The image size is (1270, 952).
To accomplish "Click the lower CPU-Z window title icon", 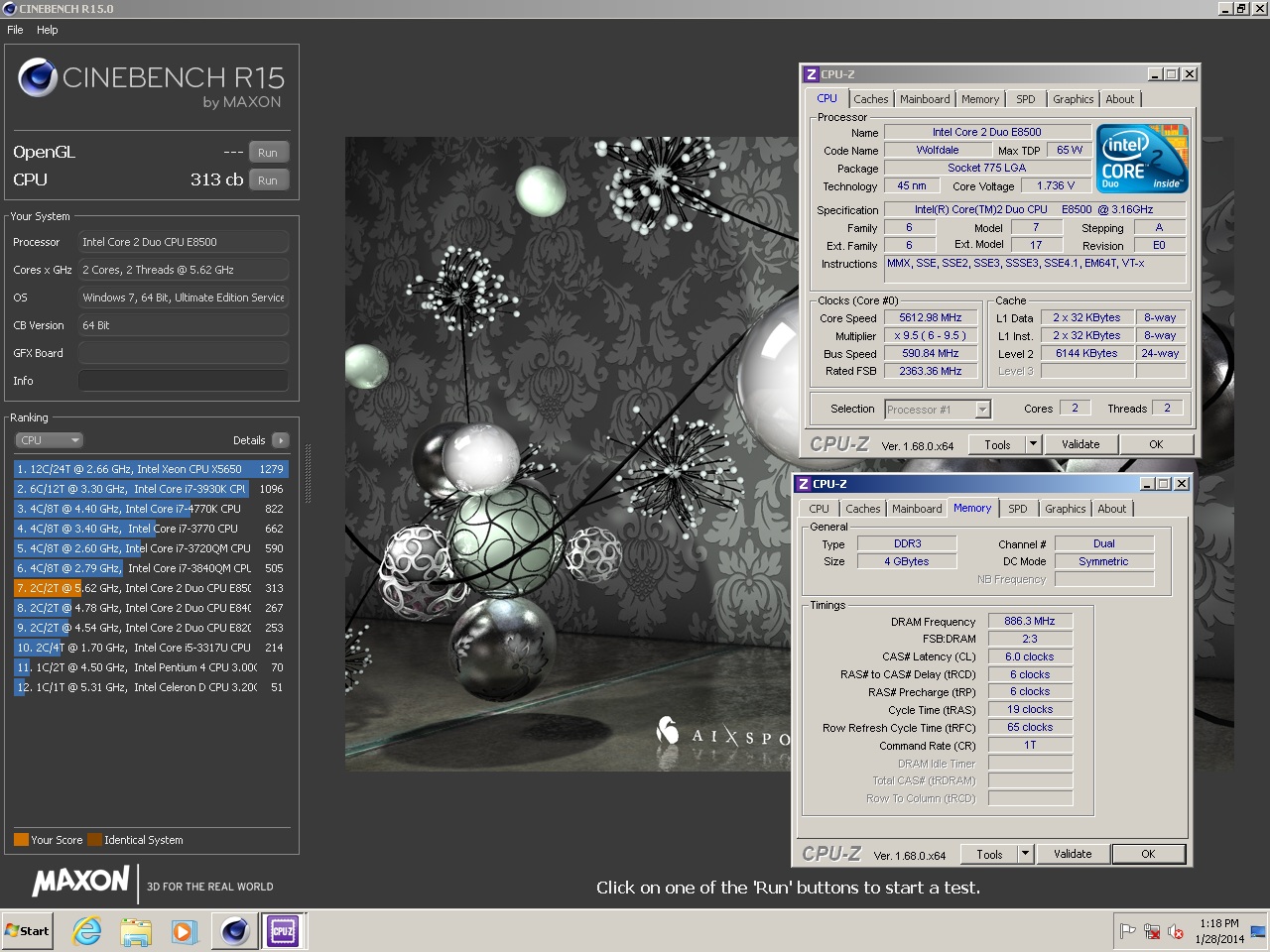I will coord(803,484).
